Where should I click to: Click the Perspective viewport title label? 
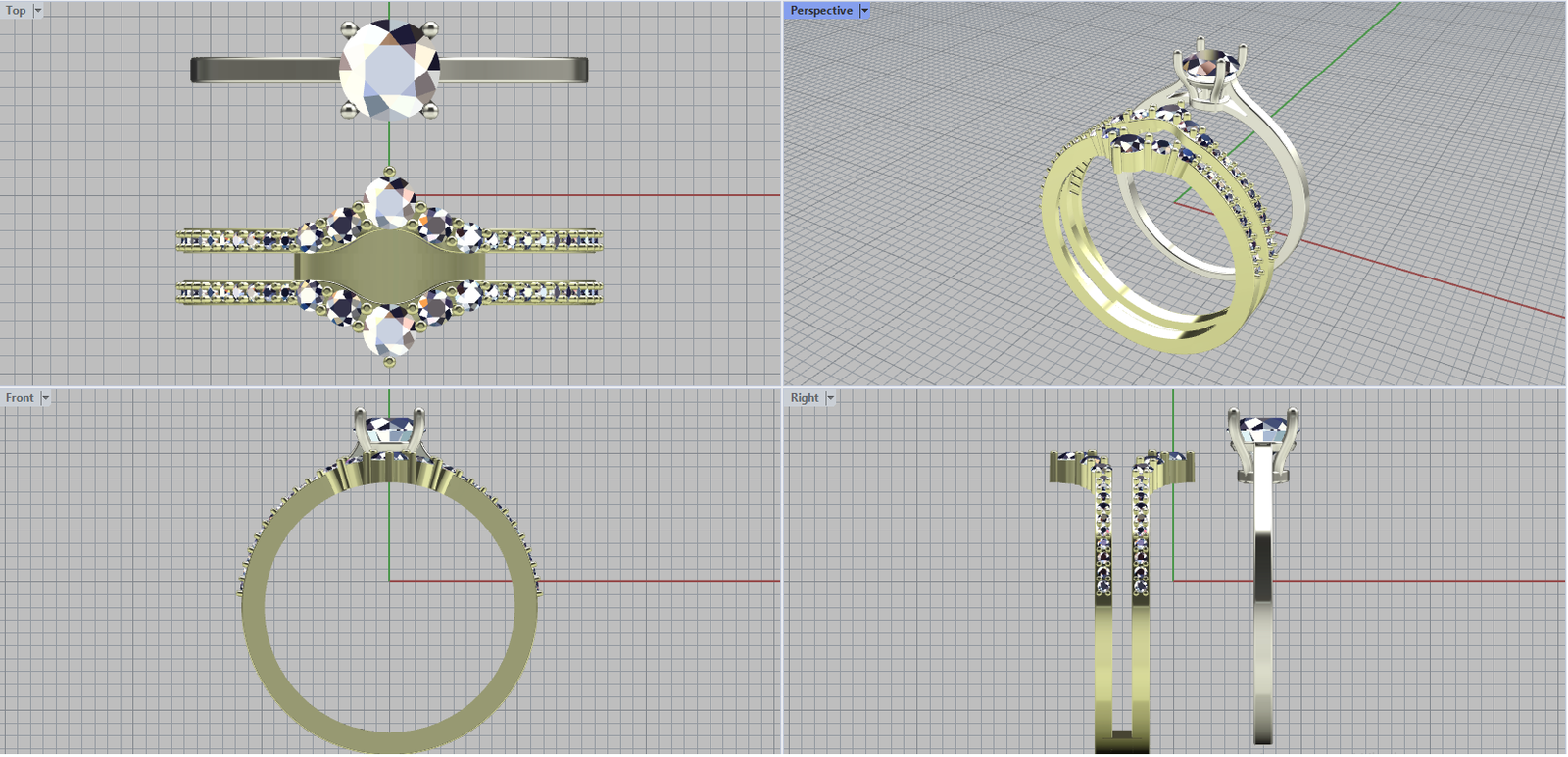pyautogui.click(x=821, y=11)
